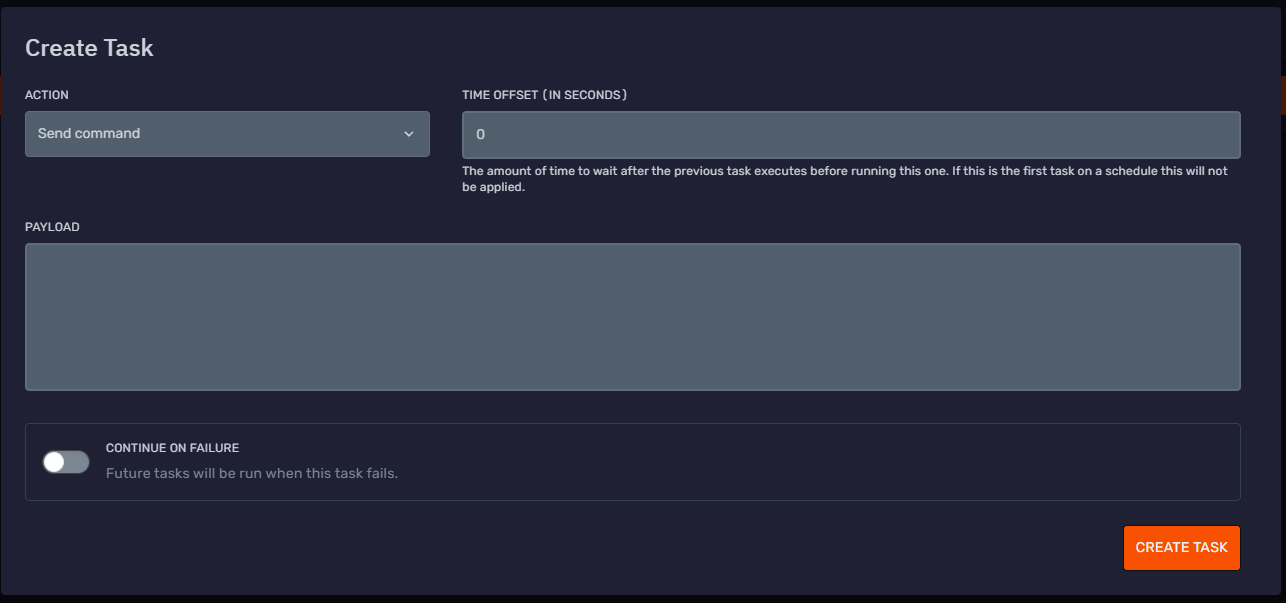
Task: Click the "0" value in Time Offset
Action: (481, 135)
